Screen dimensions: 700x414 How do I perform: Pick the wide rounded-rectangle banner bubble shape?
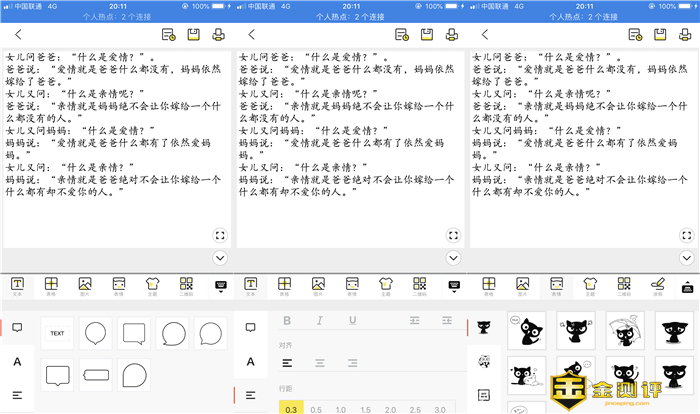click(x=96, y=375)
